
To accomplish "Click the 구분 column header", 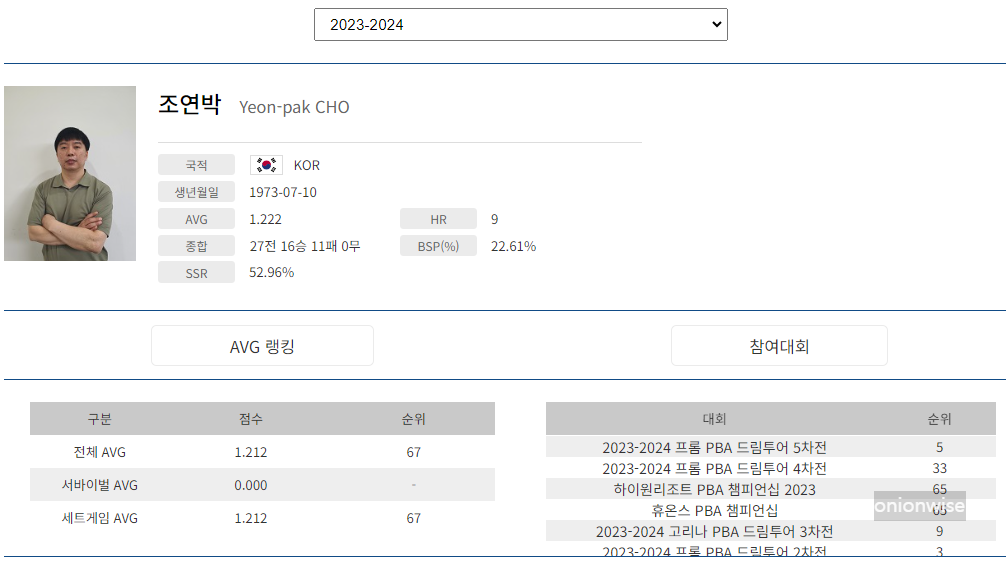I will coord(99,419).
